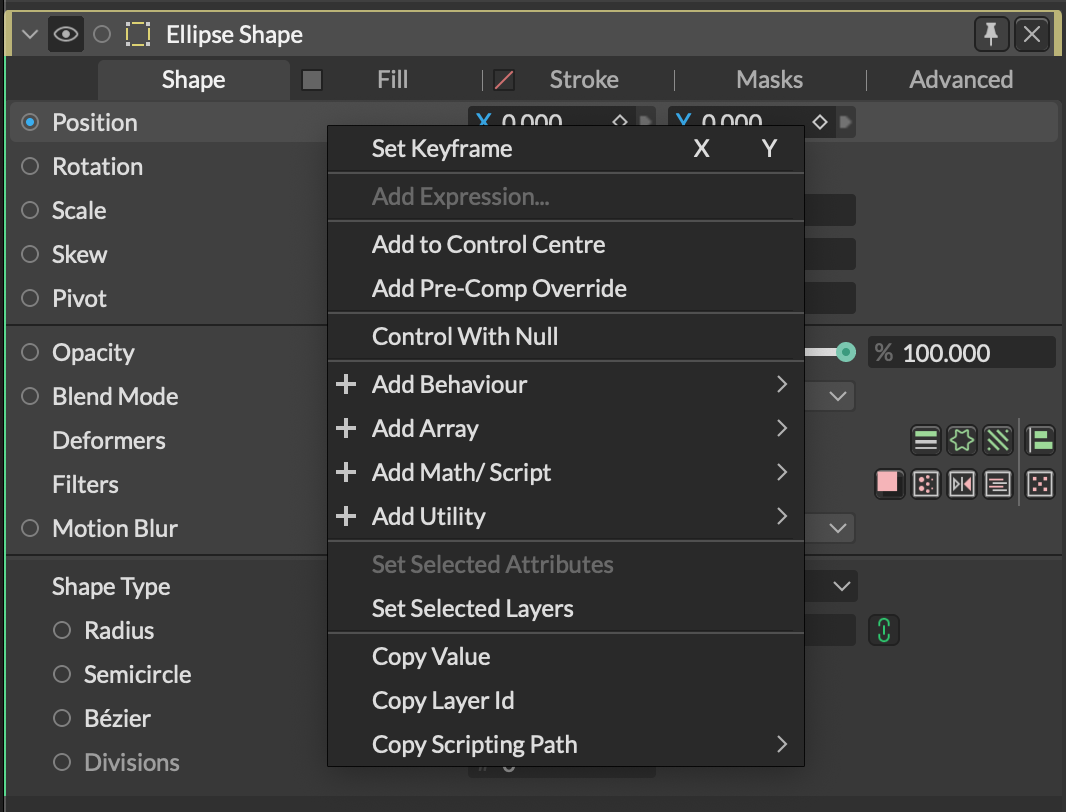Click the pin icon for Ellipse Shape panel
Screen dimensions: 1066x812
991,35
